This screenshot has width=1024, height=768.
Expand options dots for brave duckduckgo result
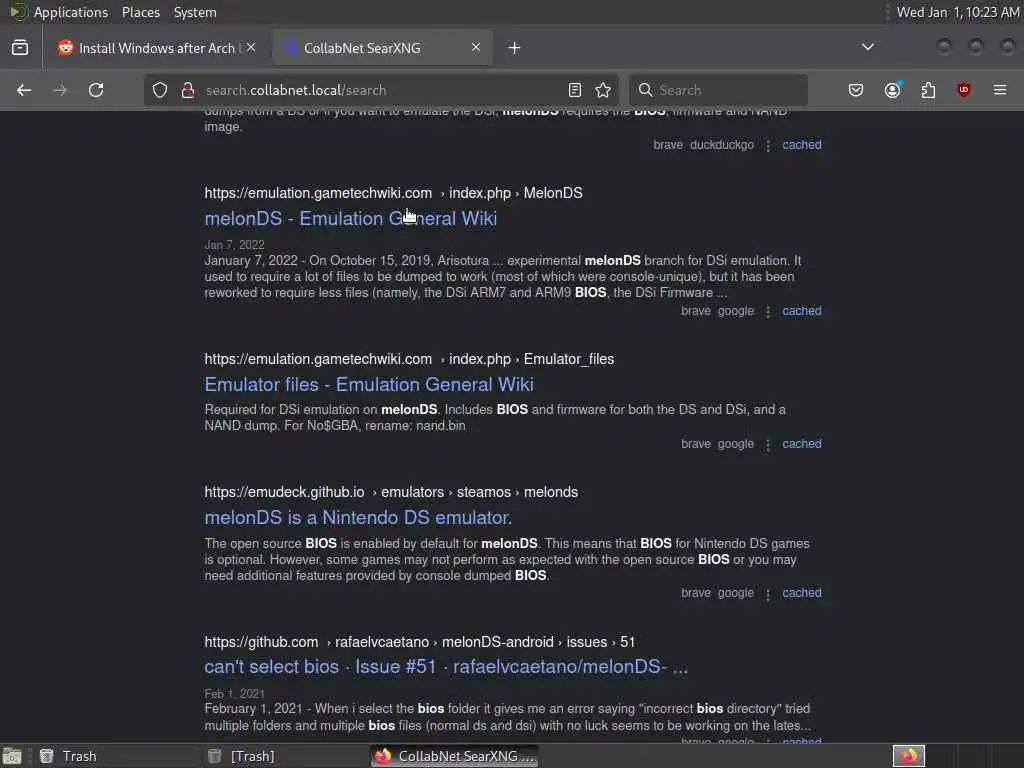point(768,146)
